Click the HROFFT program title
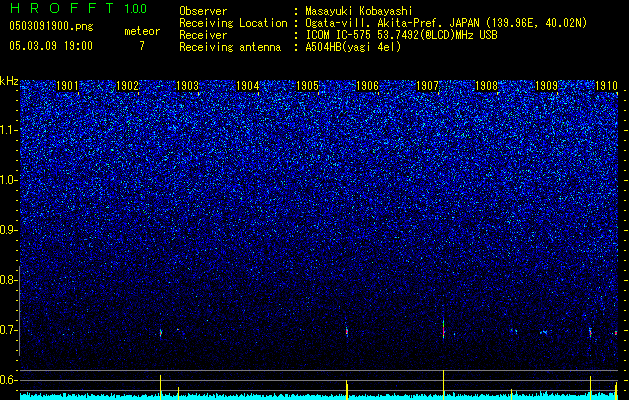This screenshot has height=400, width=629. [62, 8]
